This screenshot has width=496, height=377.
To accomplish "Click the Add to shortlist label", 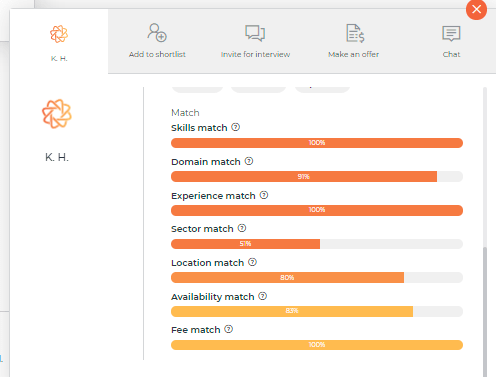I will (x=157, y=54).
